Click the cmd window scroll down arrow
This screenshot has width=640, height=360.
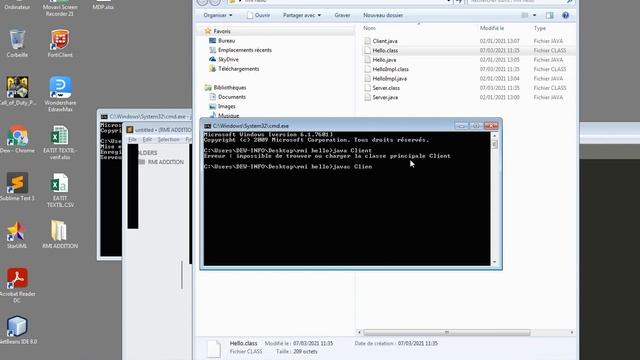[495, 262]
